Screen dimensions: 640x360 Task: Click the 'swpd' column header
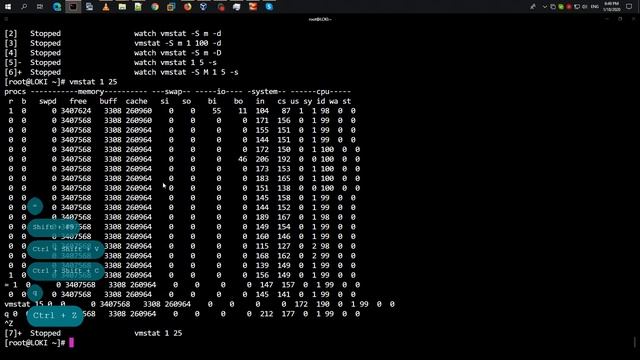click(48, 101)
